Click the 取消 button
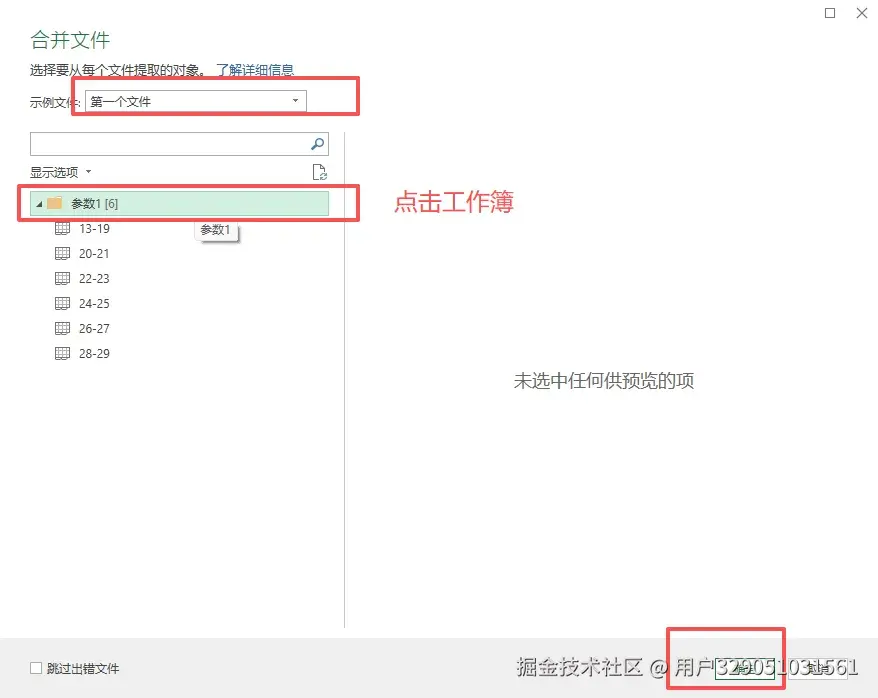This screenshot has height=698, width=878. click(x=819, y=666)
